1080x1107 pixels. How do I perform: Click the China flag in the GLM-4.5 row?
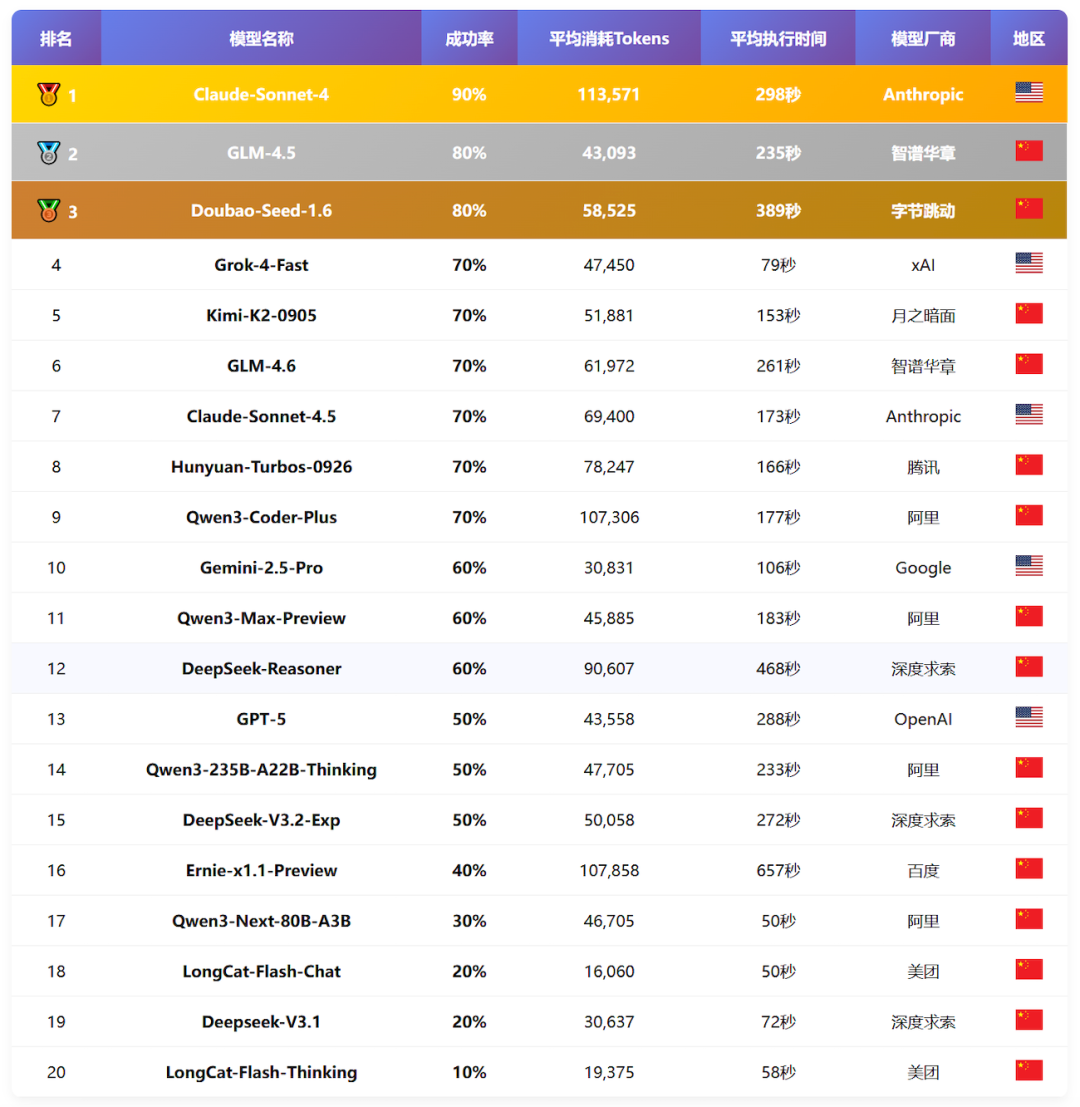[1028, 150]
